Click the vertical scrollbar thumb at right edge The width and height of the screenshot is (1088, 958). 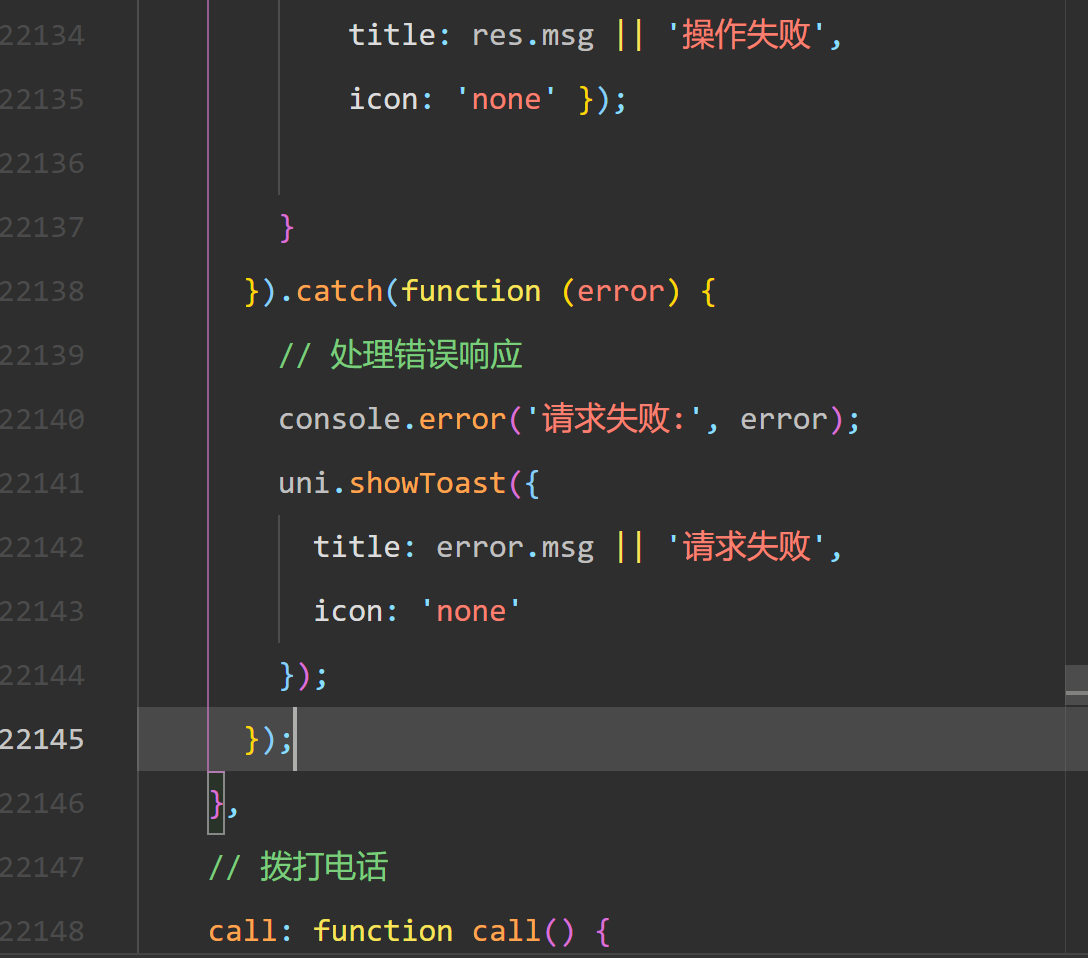coord(1076,685)
